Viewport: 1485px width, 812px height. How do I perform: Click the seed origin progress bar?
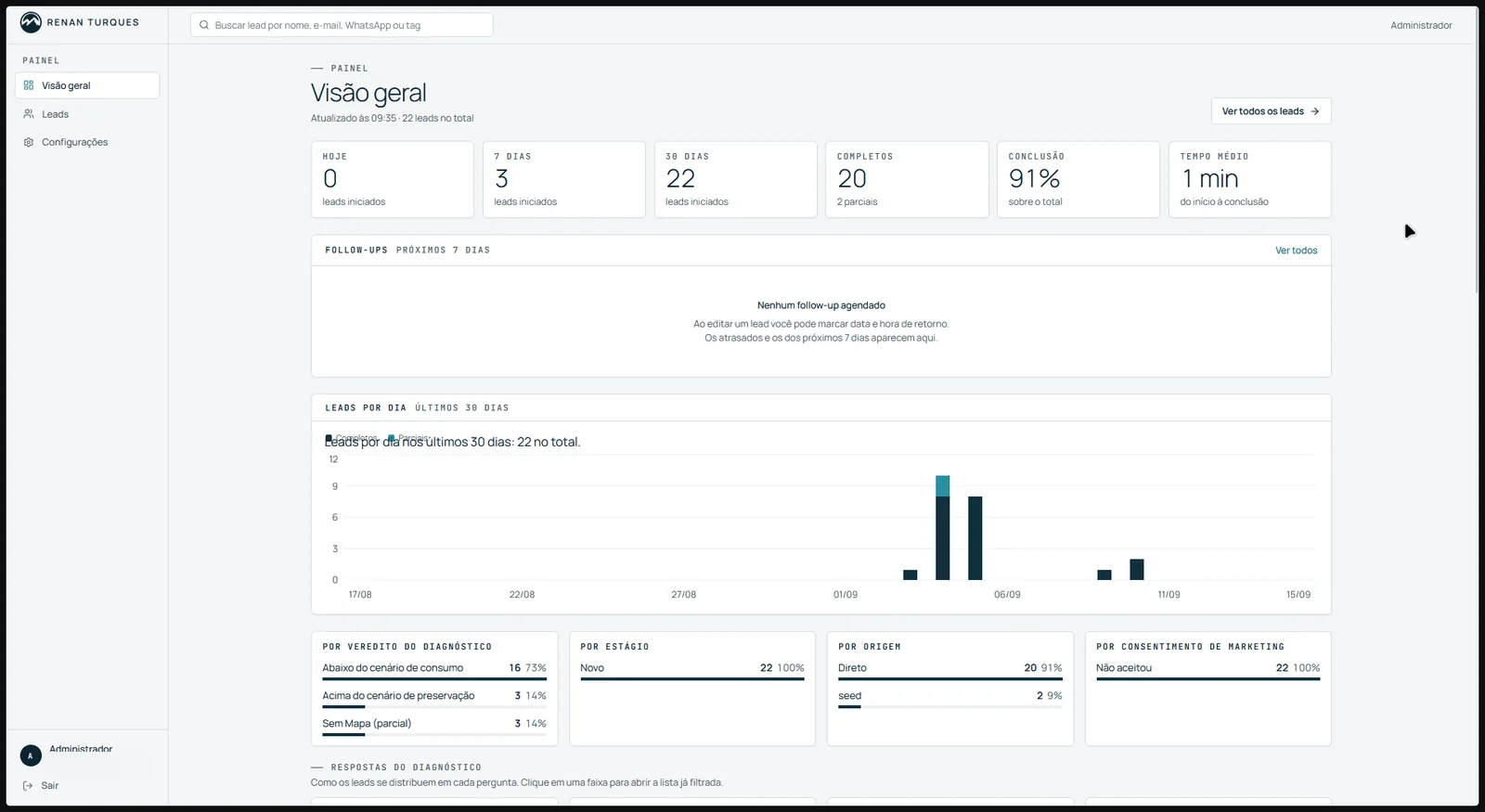coord(950,707)
